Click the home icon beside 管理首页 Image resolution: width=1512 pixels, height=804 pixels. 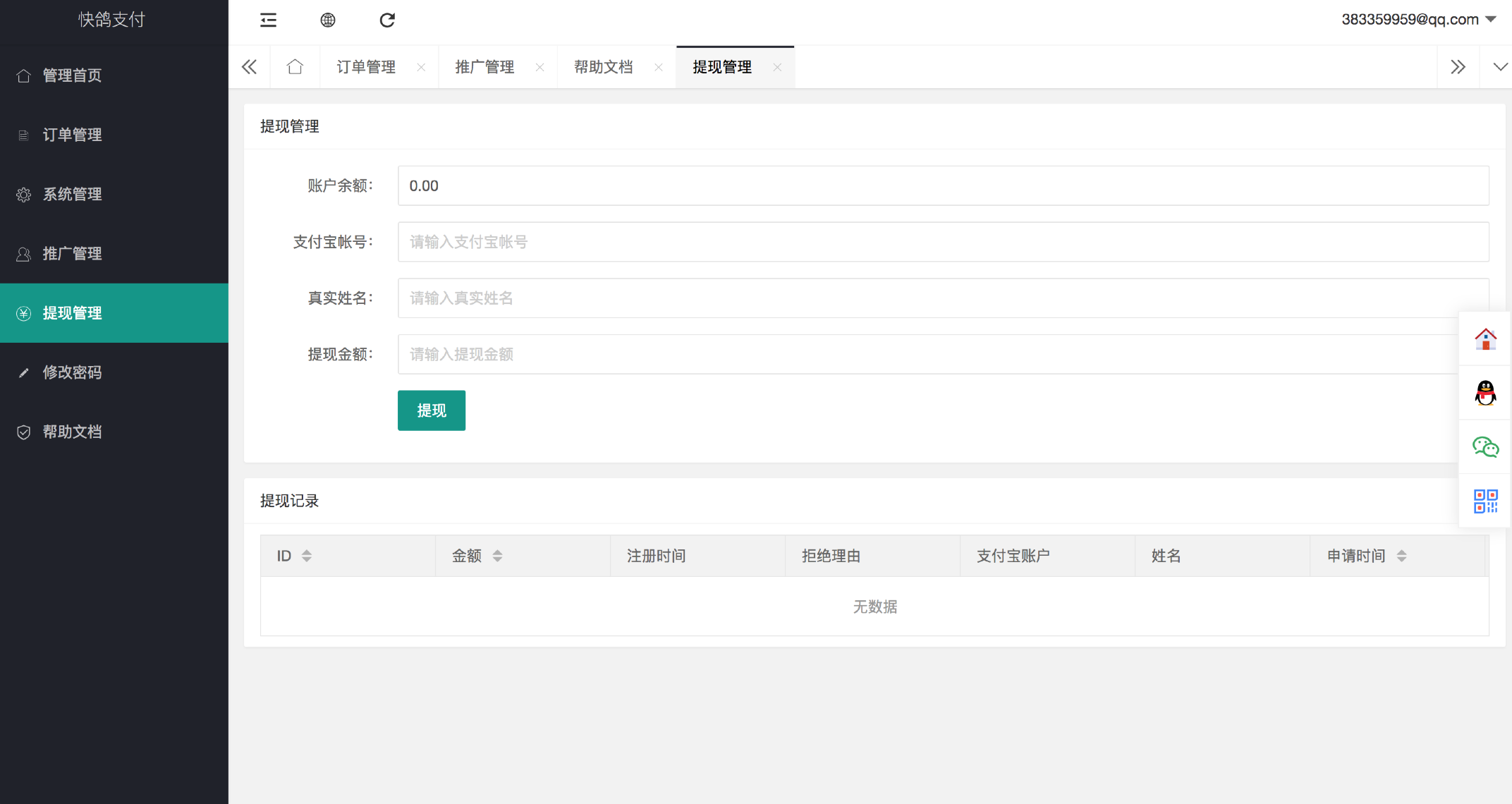pyautogui.click(x=23, y=75)
